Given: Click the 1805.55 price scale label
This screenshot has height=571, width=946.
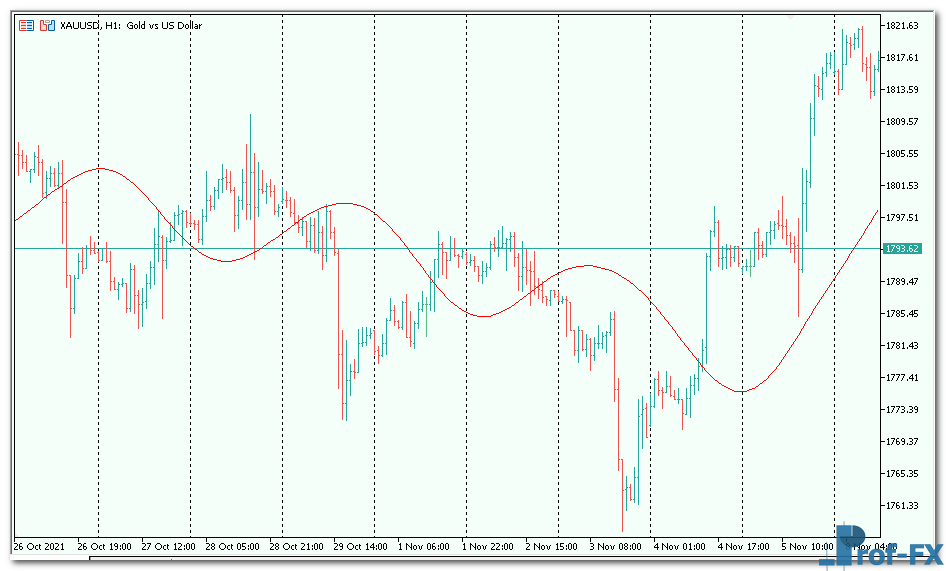Looking at the screenshot, I should tap(901, 153).
